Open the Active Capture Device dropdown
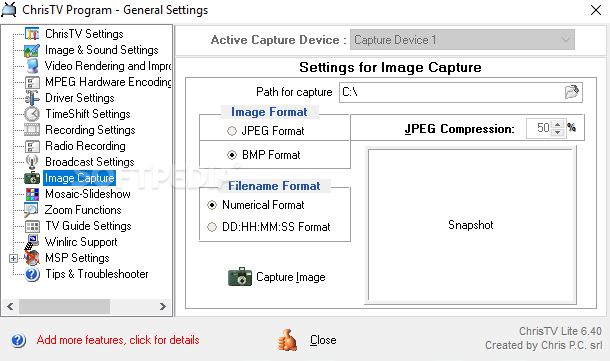The width and height of the screenshot is (610, 361). point(462,40)
